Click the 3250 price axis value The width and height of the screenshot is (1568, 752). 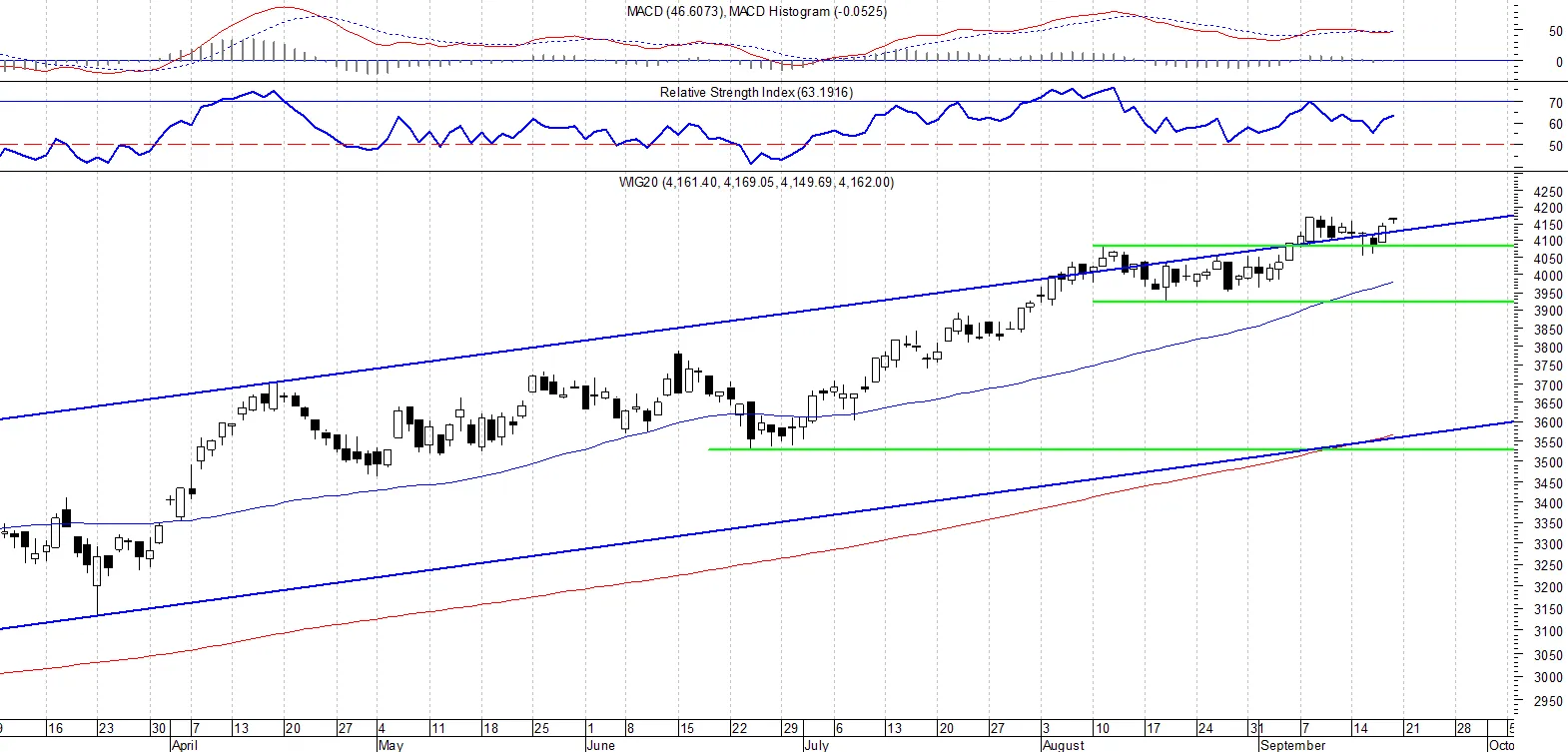[x=1547, y=566]
